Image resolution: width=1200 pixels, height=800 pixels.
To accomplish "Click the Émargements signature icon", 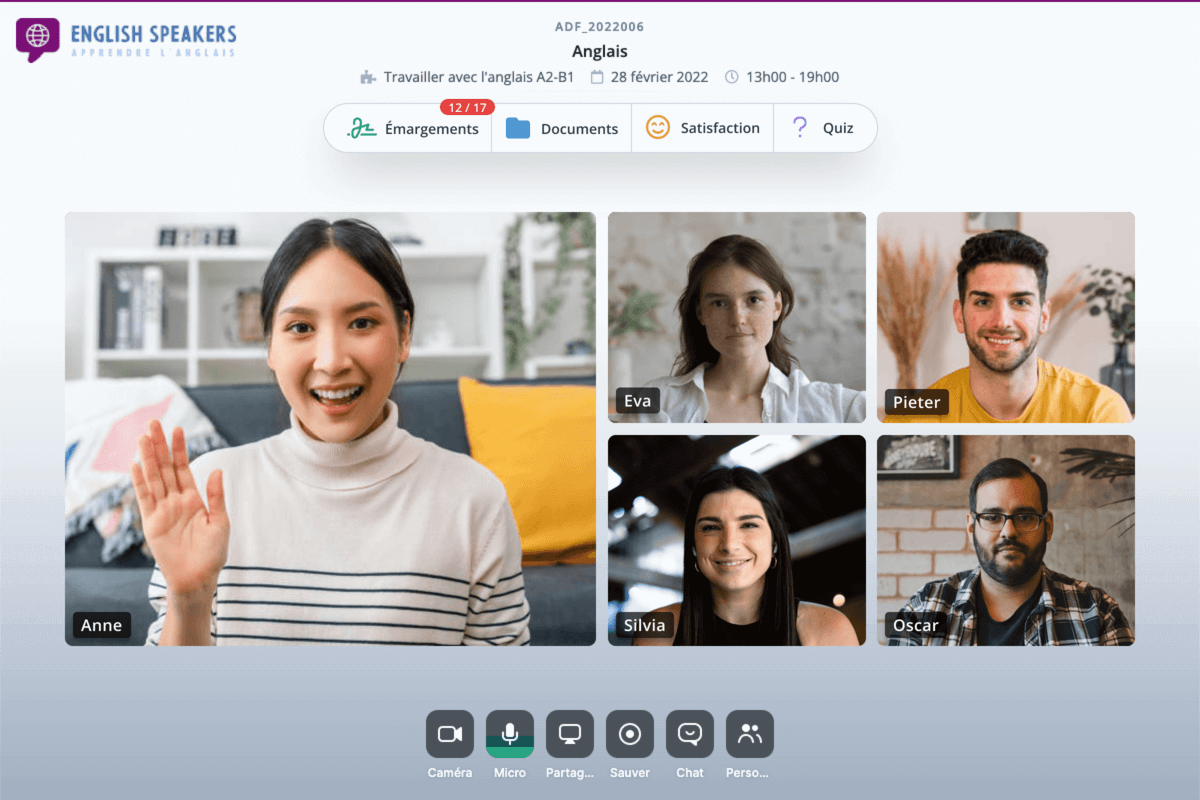I will click(x=361, y=128).
